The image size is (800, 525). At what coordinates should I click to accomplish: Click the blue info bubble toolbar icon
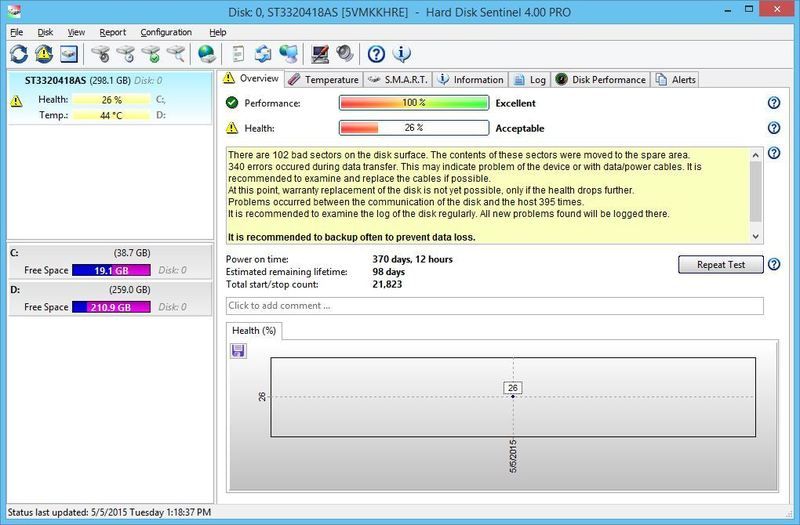[x=402, y=54]
